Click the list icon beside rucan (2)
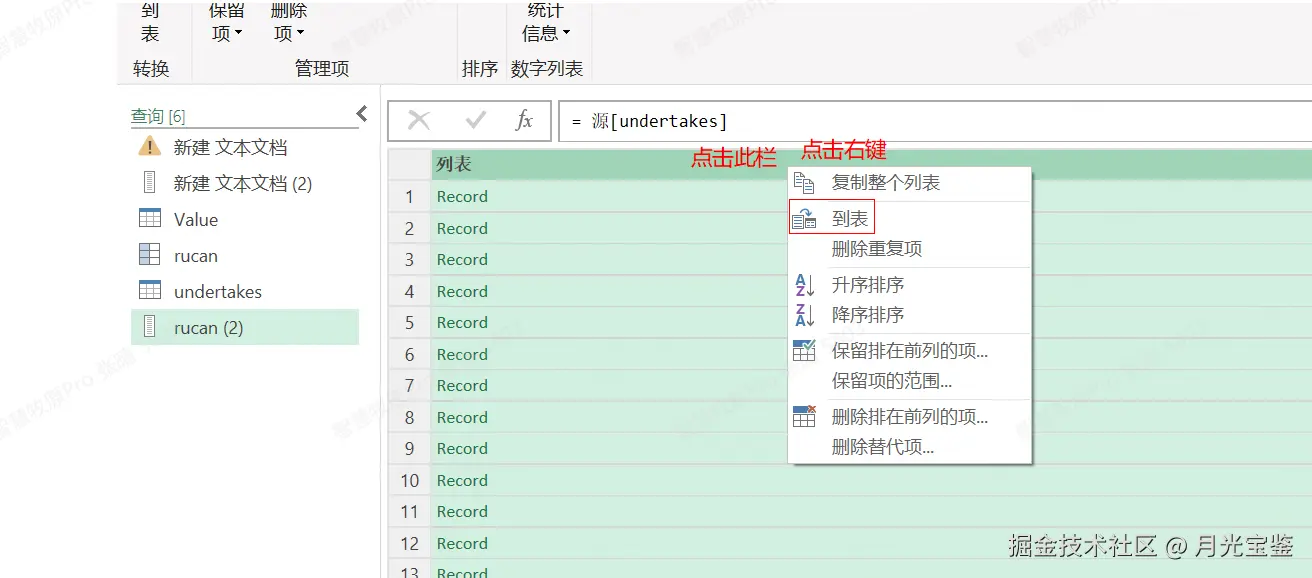The image size is (1312, 578). (149, 327)
